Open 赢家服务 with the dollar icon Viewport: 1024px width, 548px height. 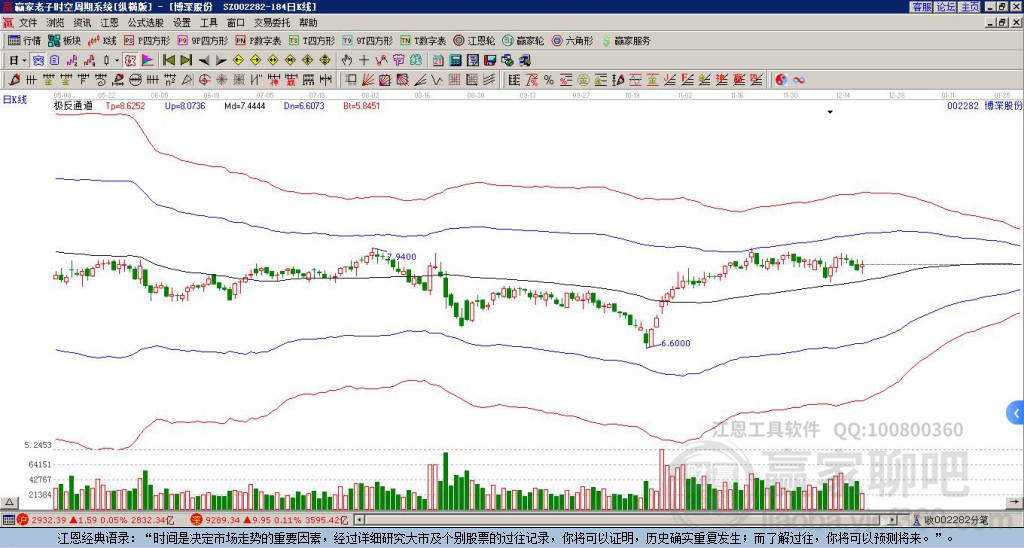point(626,40)
